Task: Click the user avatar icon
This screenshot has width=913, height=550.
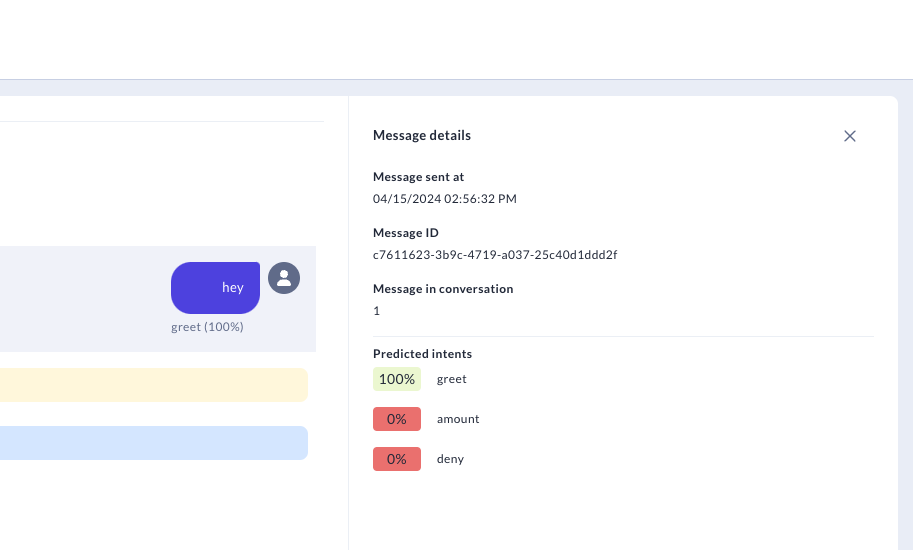Action: tap(284, 278)
